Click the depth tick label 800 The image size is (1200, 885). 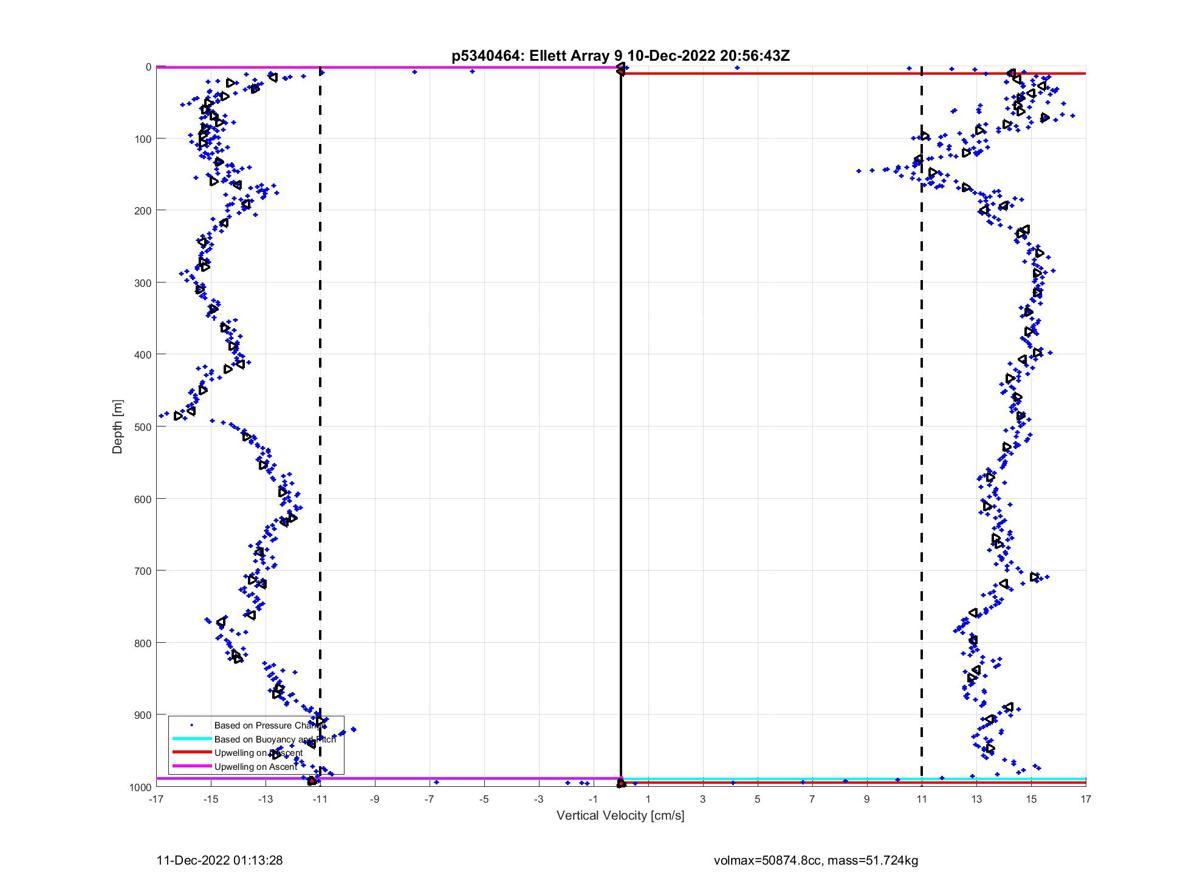click(142, 643)
